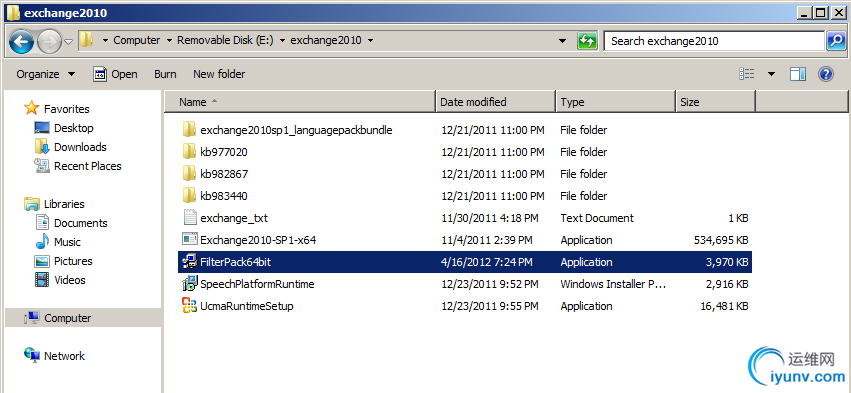Click the Windows Installer P... type cell
Viewport: 851px width, 393px height.
click(x=614, y=284)
